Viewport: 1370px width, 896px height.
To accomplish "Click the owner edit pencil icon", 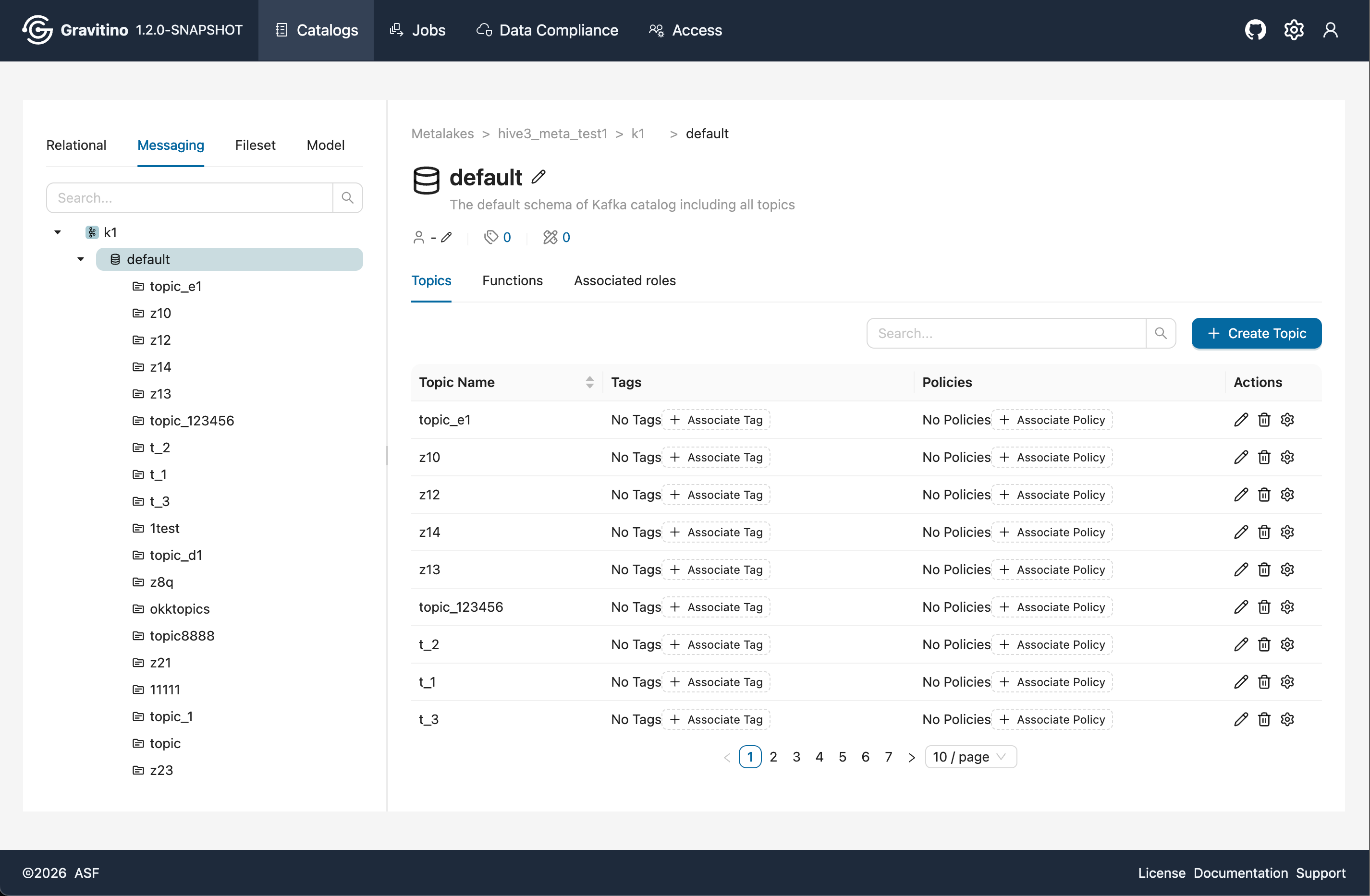I will [x=447, y=237].
